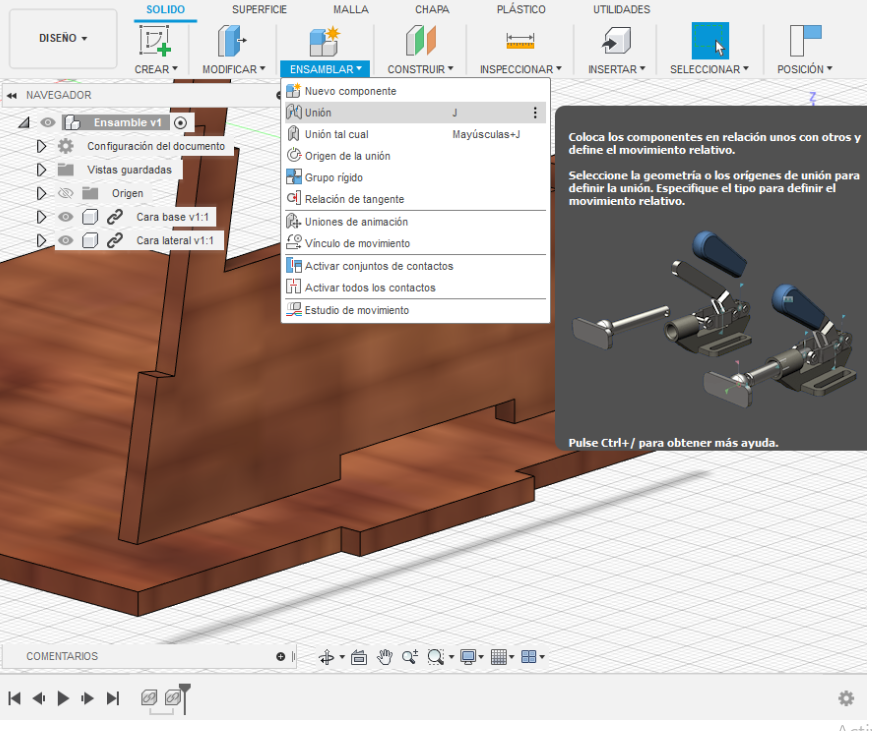Select Relación de tangente entry
The image size is (872, 731).
coord(415,199)
